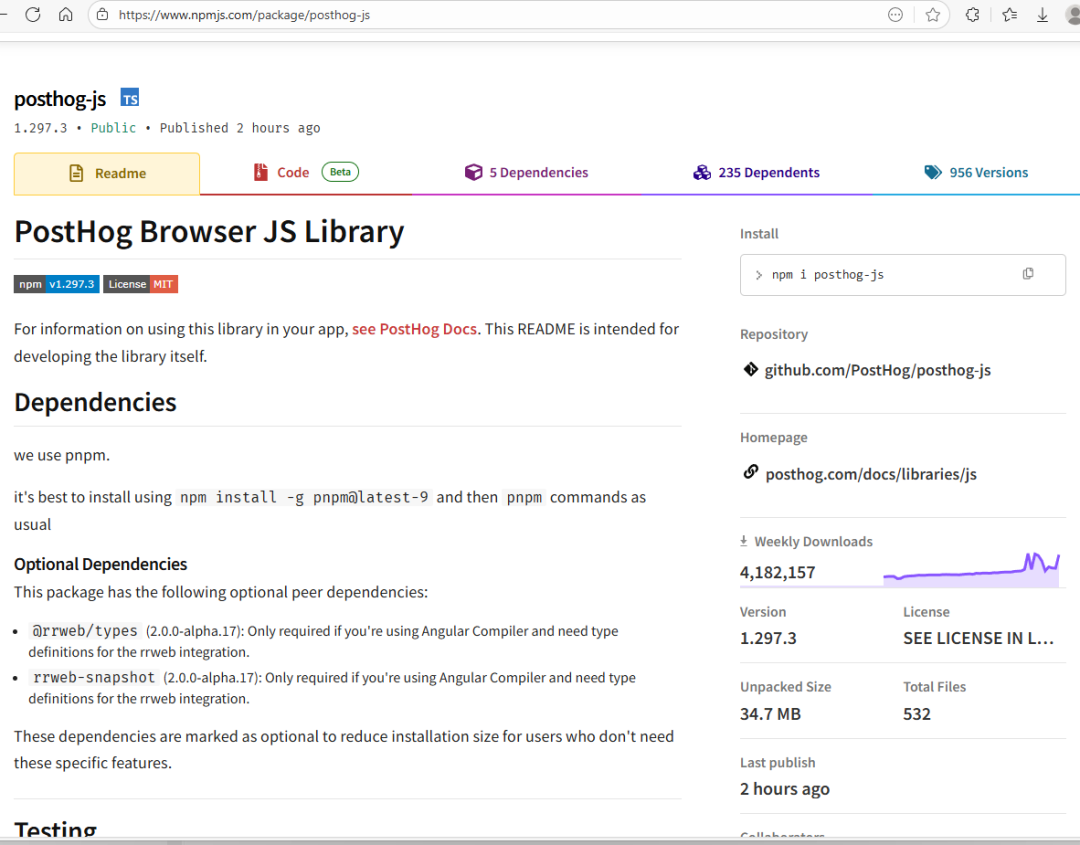Click the Readme tab document icon

pyautogui.click(x=76, y=174)
